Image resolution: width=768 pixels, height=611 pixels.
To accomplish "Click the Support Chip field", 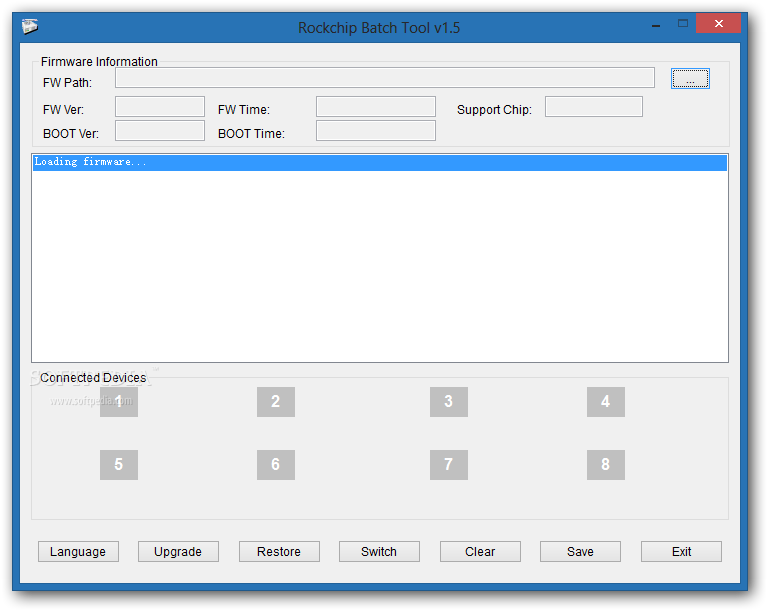I will (594, 106).
